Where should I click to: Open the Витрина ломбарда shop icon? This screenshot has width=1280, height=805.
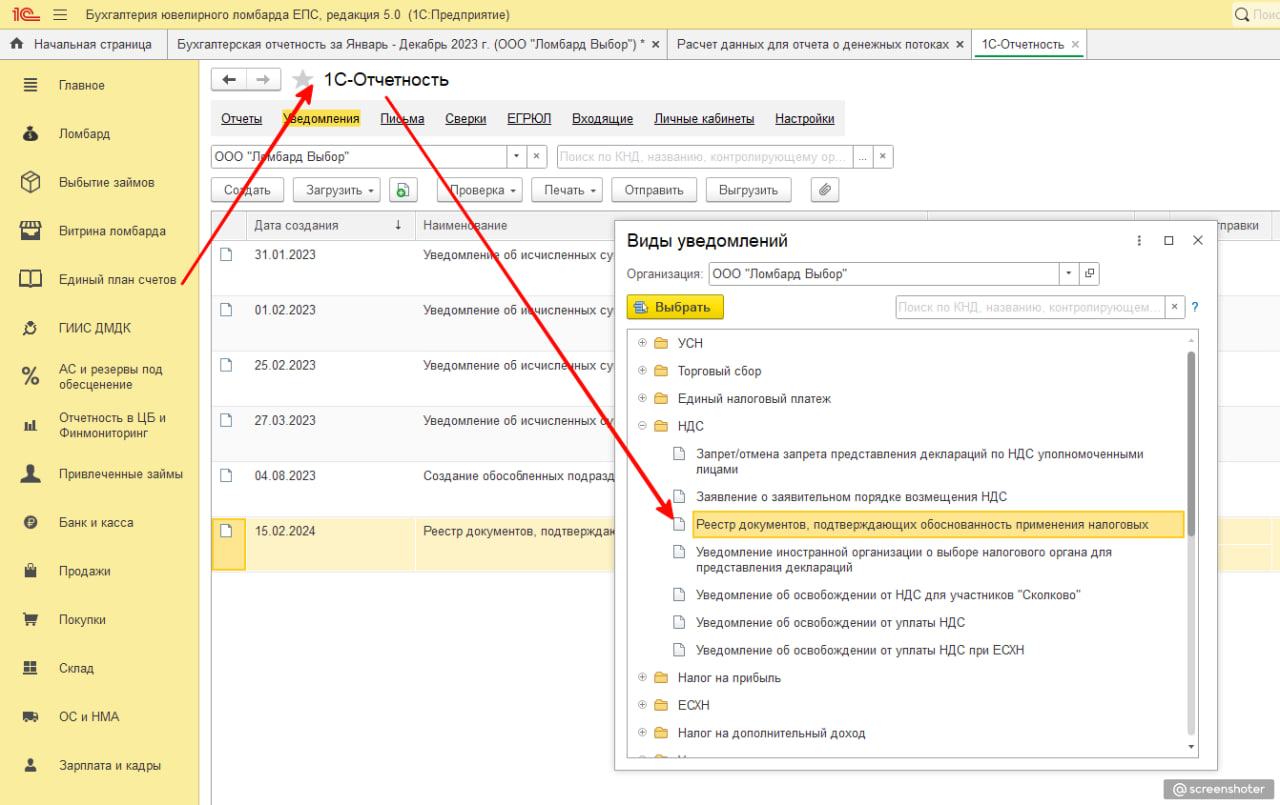click(x=30, y=230)
